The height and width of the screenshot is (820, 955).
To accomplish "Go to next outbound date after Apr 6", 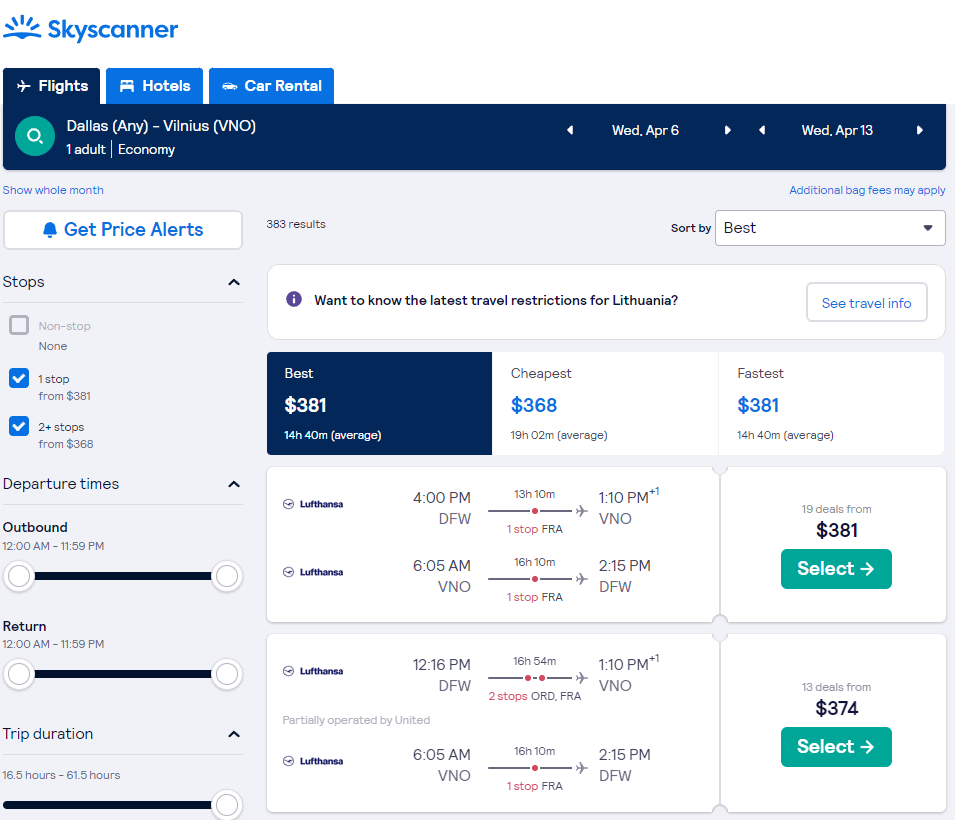I will pyautogui.click(x=727, y=130).
